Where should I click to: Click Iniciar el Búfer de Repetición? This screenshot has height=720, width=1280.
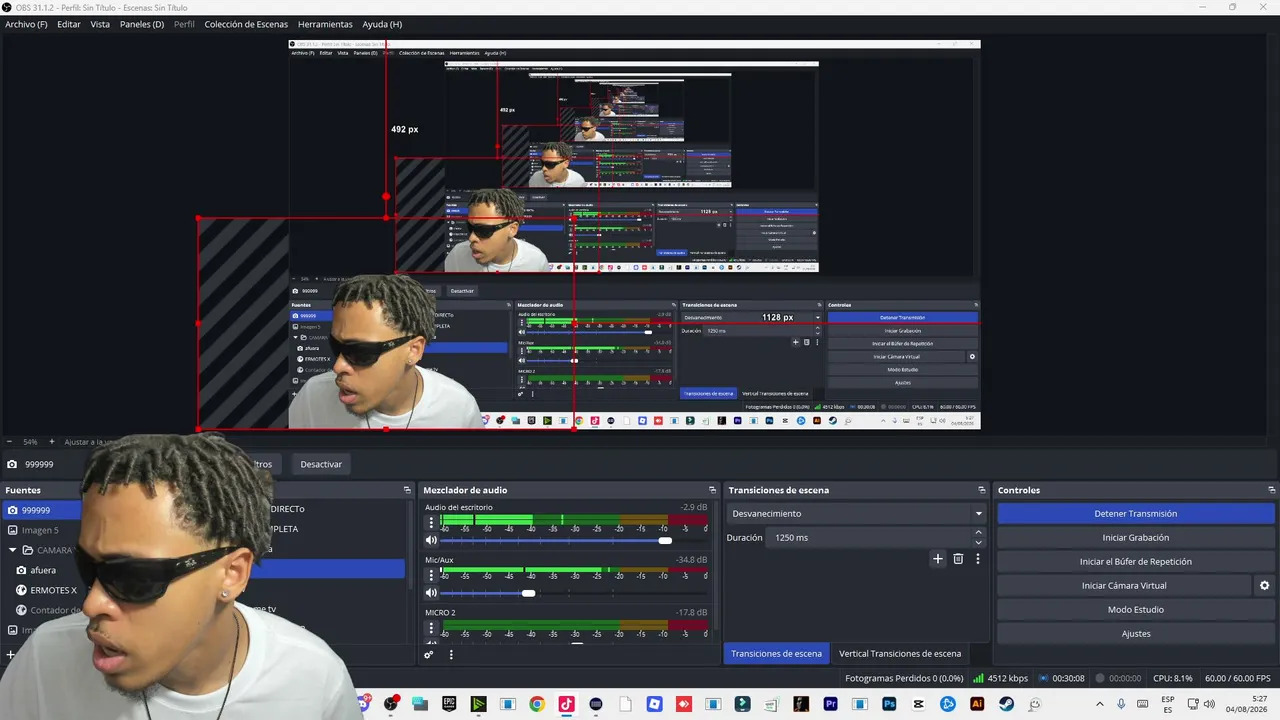click(1136, 562)
